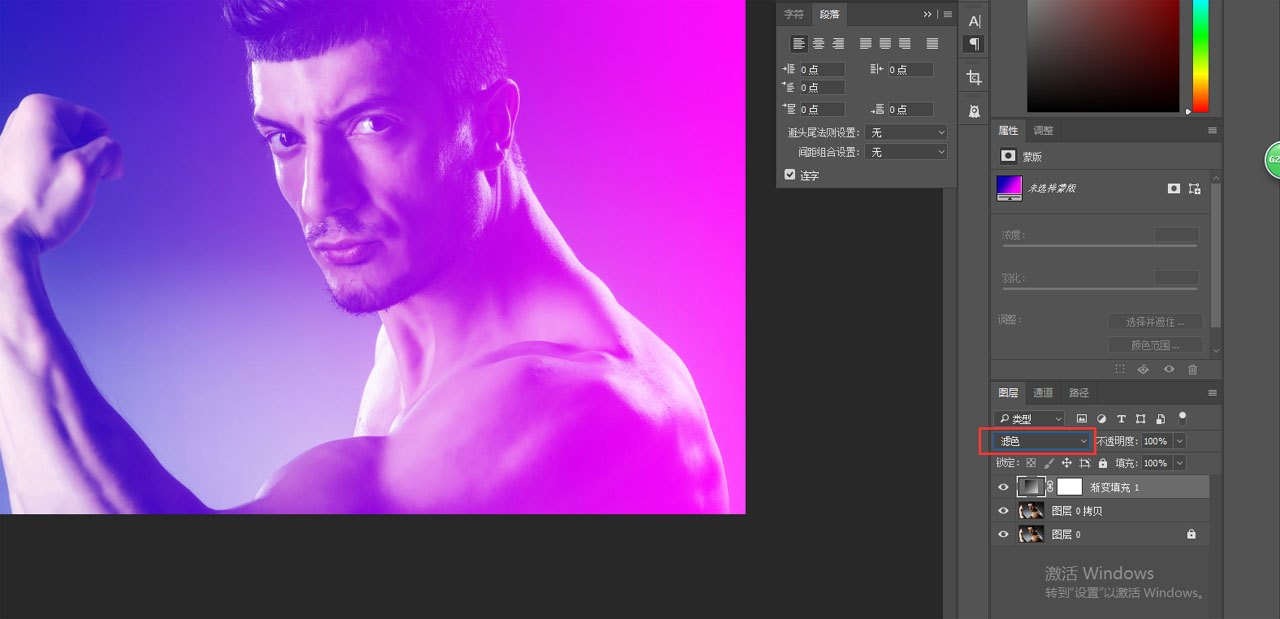
Task: Choose justify last right paragraph icon
Action: point(905,43)
